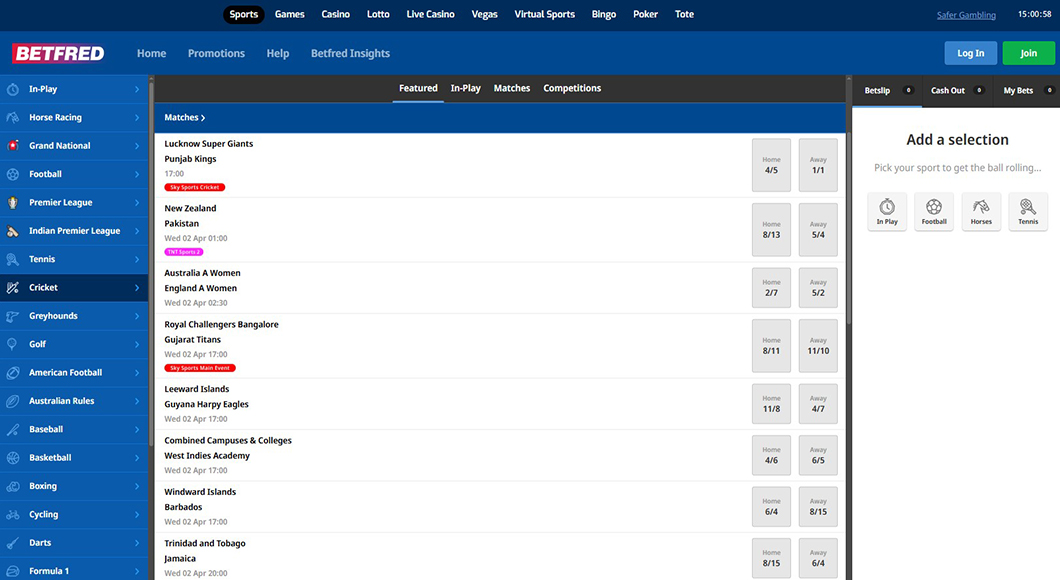Viewport: 1060px width, 580px height.
Task: Select Windward Islands Home 6/4 odds
Action: (771, 507)
